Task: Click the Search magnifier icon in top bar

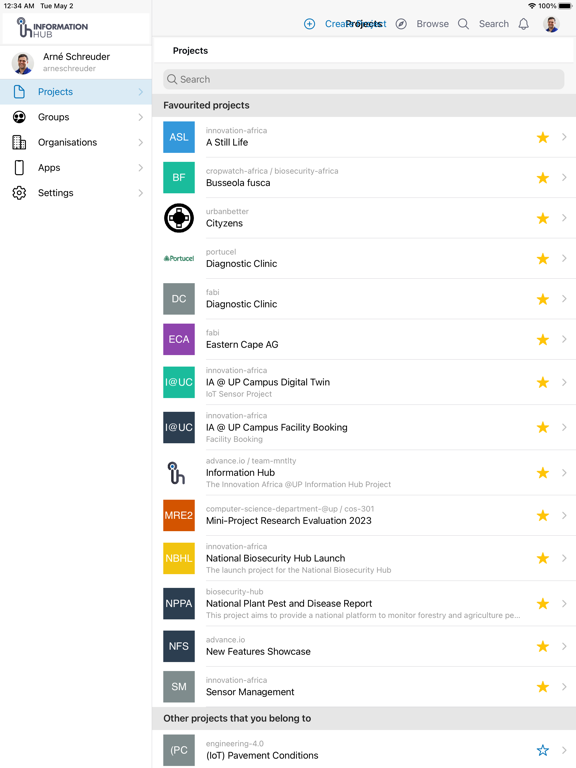Action: [x=463, y=24]
